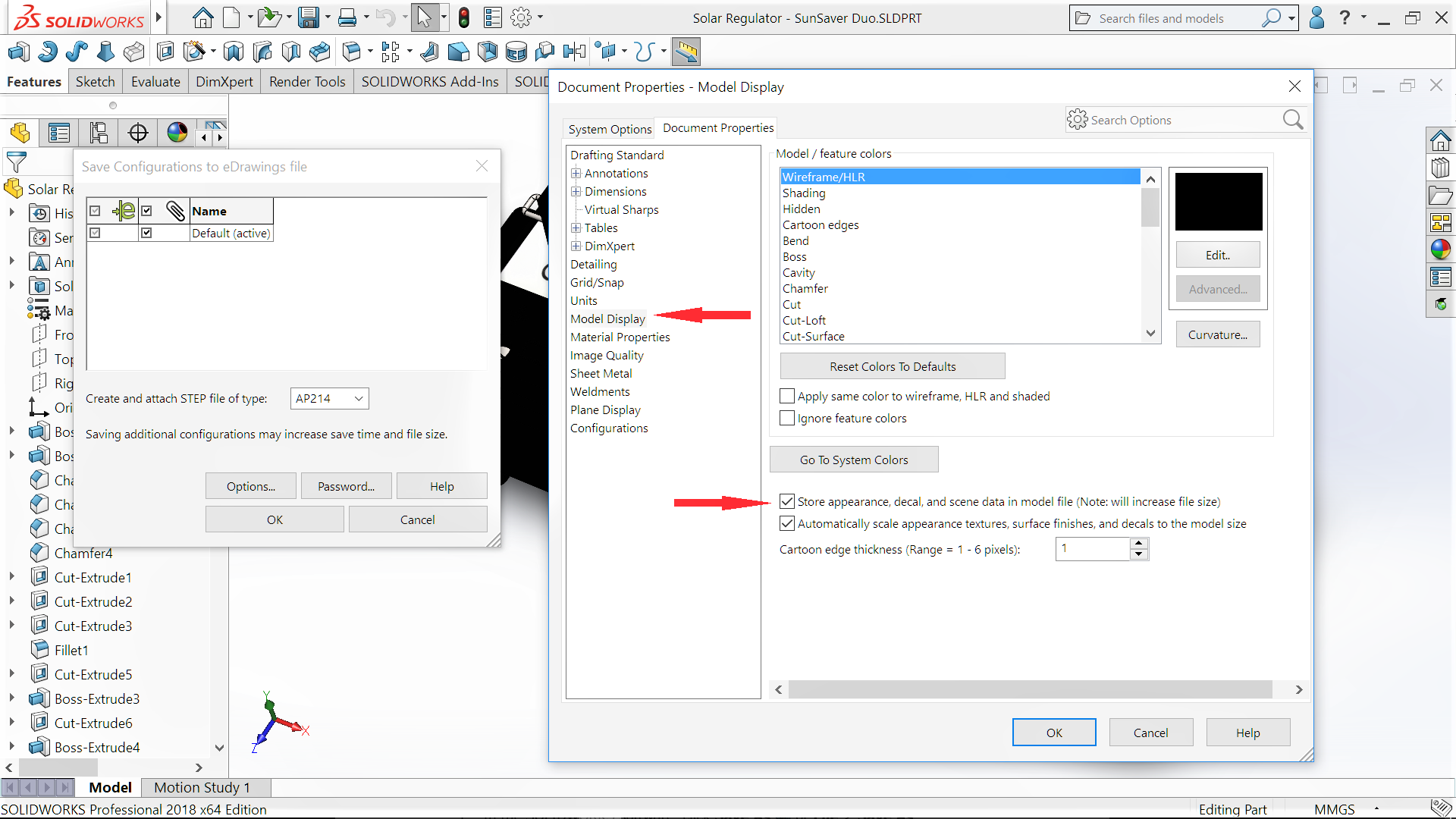Viewport: 1456px width, 819px height.
Task: Click the black color preview swatch
Action: 1219,202
